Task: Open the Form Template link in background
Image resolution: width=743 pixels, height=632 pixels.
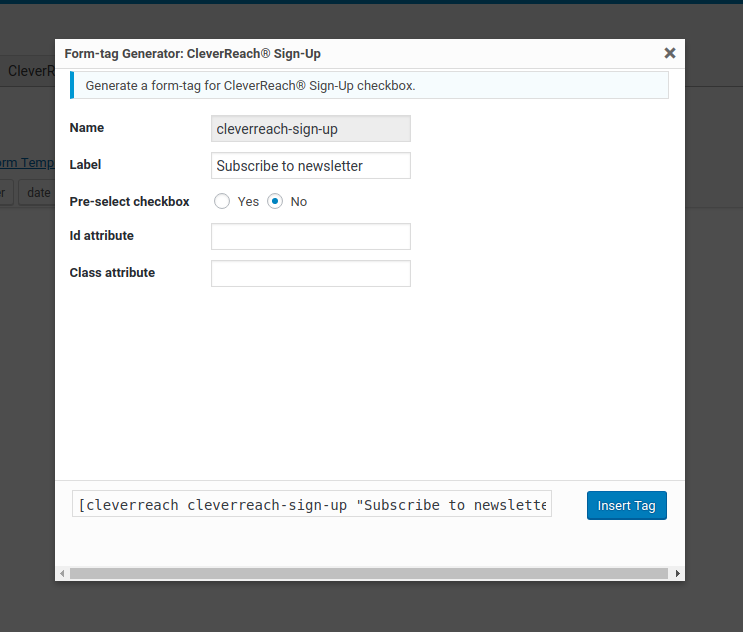Action: (x=27, y=162)
